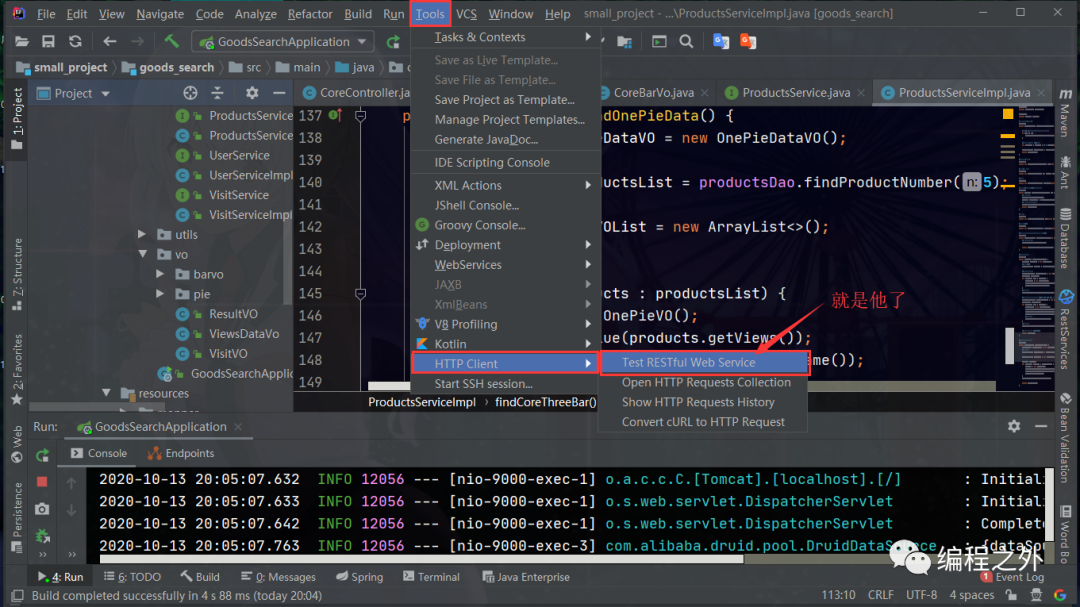
Task: Click the locate target icon in Project panel
Action: click(x=190, y=93)
